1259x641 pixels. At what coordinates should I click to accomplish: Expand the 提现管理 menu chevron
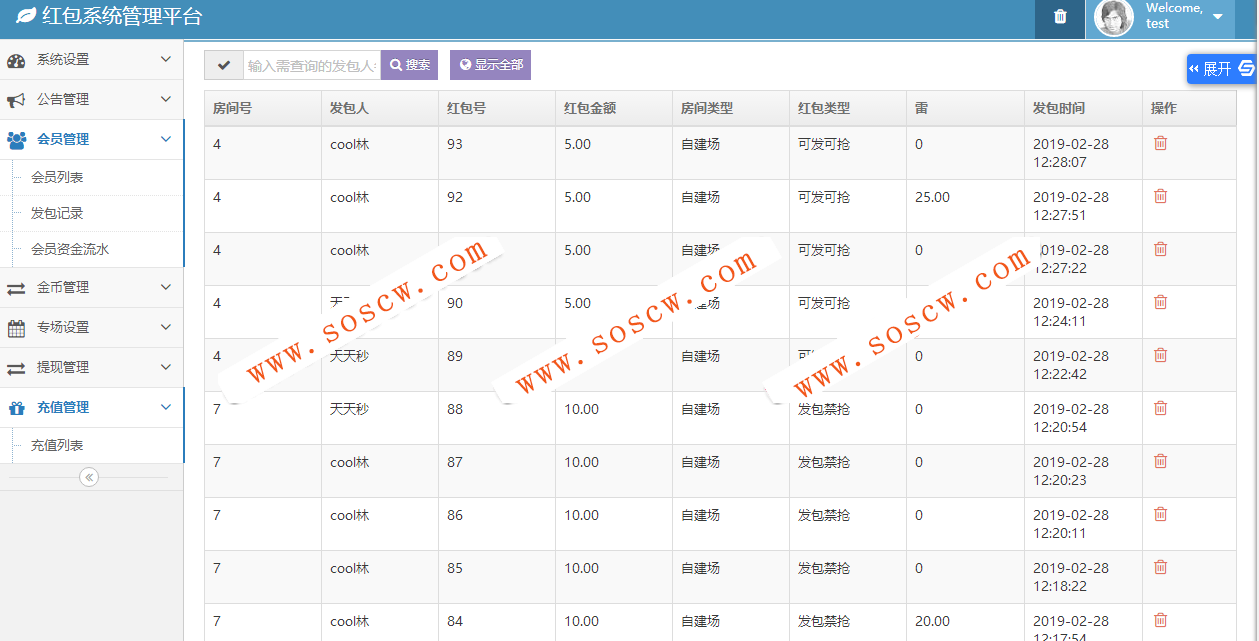tap(166, 368)
